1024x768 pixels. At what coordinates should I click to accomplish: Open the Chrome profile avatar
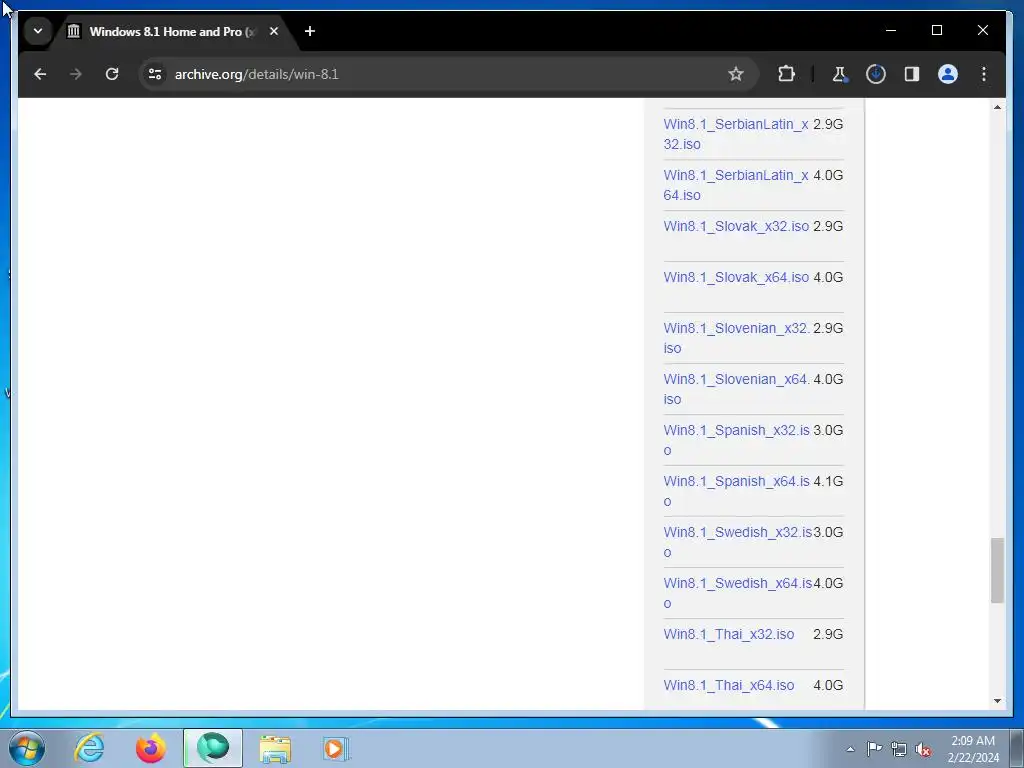pyautogui.click(x=948, y=74)
